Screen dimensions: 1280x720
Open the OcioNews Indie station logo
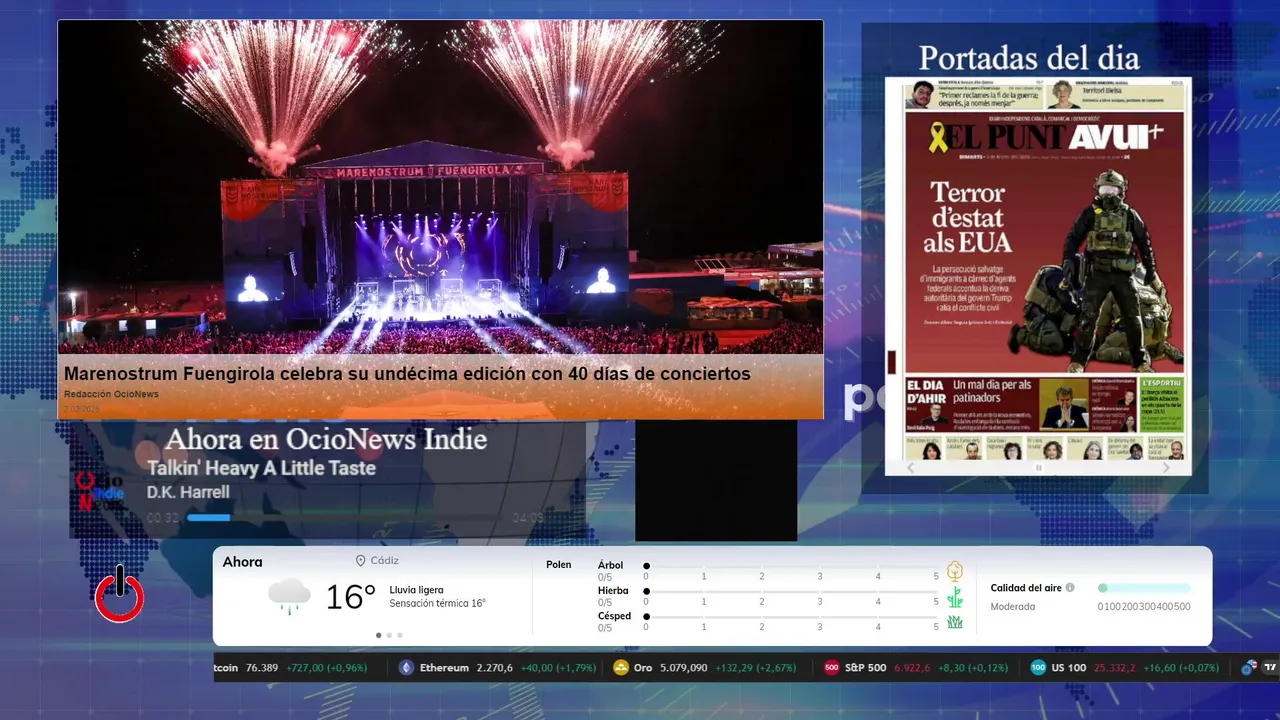click(x=100, y=491)
